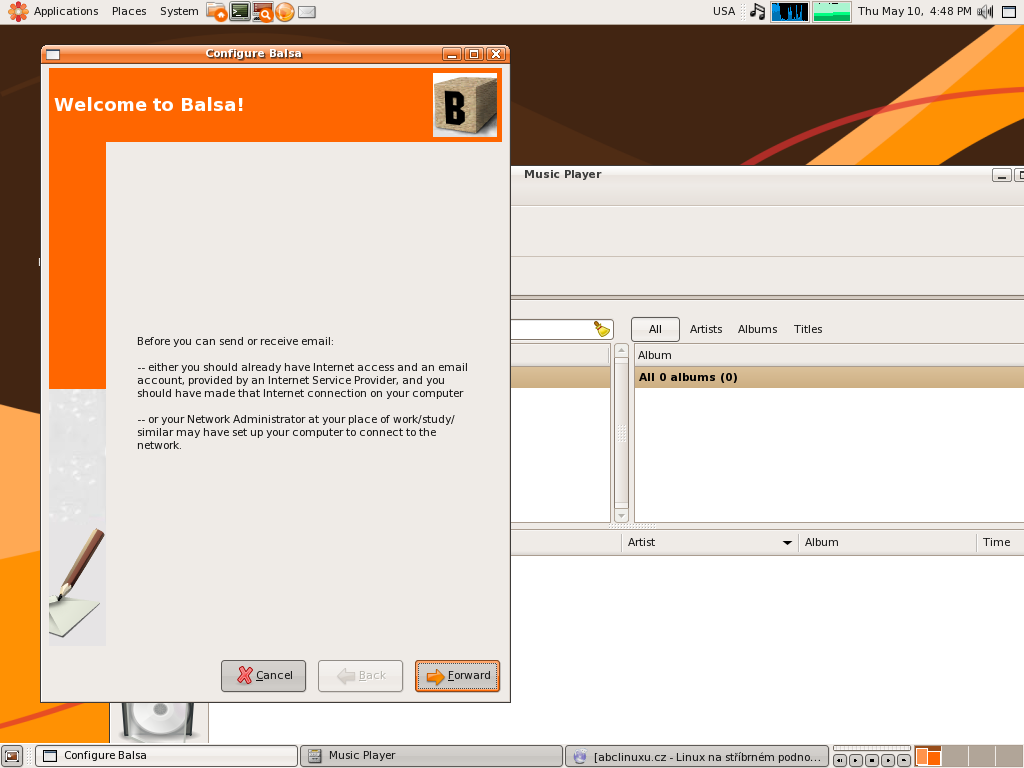The image size is (1024, 768).
Task: Click the window selector icon in top panel
Action: click(x=1009, y=12)
